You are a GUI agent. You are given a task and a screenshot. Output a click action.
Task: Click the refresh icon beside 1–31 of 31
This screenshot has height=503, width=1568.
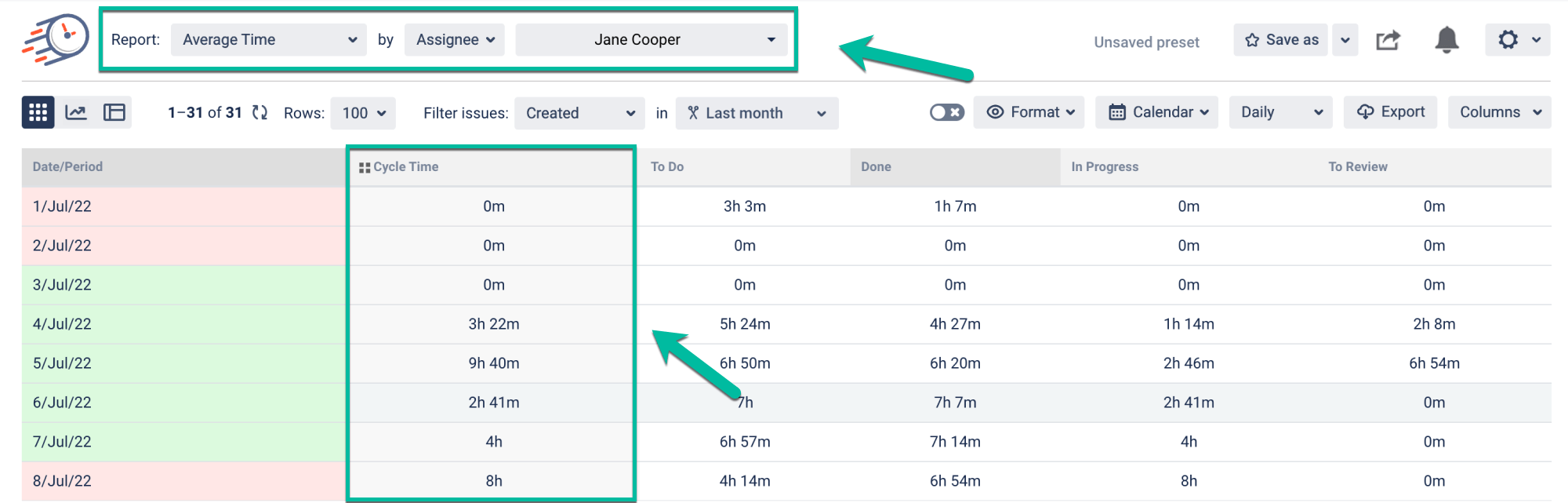(260, 112)
